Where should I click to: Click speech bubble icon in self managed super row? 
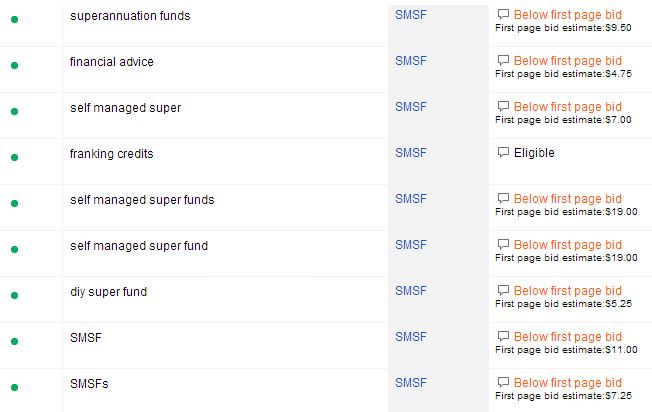coord(503,107)
